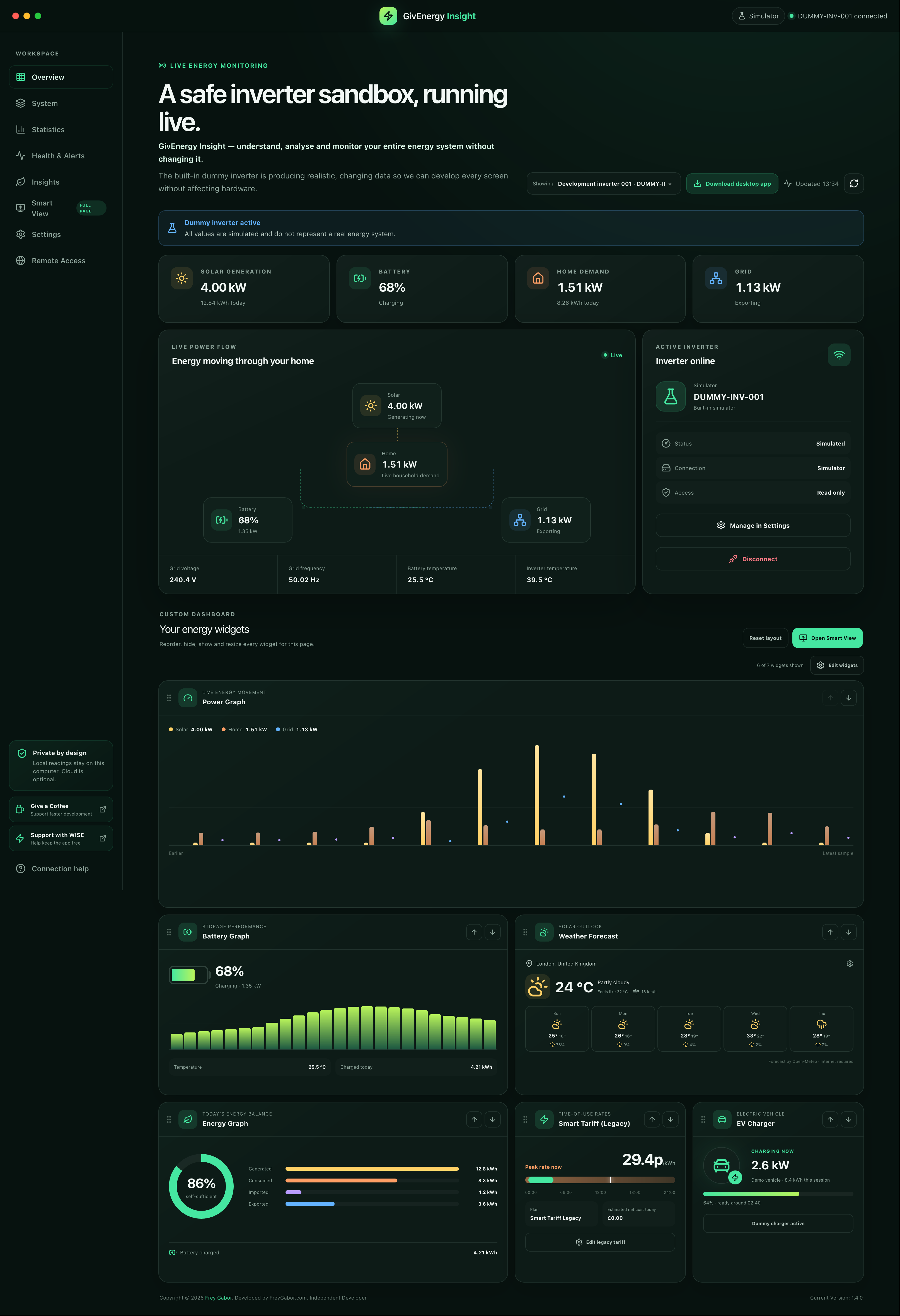Move Smart Tariff widget down

(x=671, y=1119)
